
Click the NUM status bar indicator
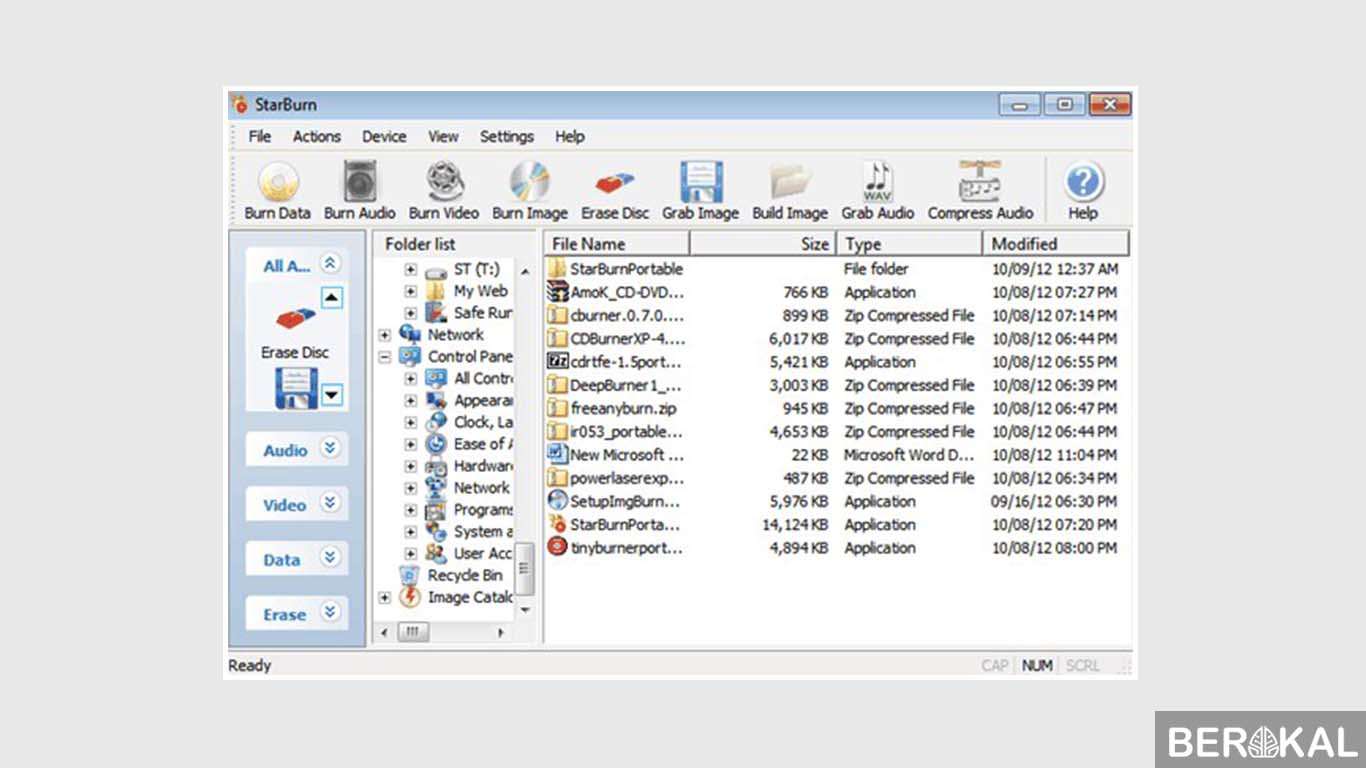pyautogui.click(x=1037, y=666)
